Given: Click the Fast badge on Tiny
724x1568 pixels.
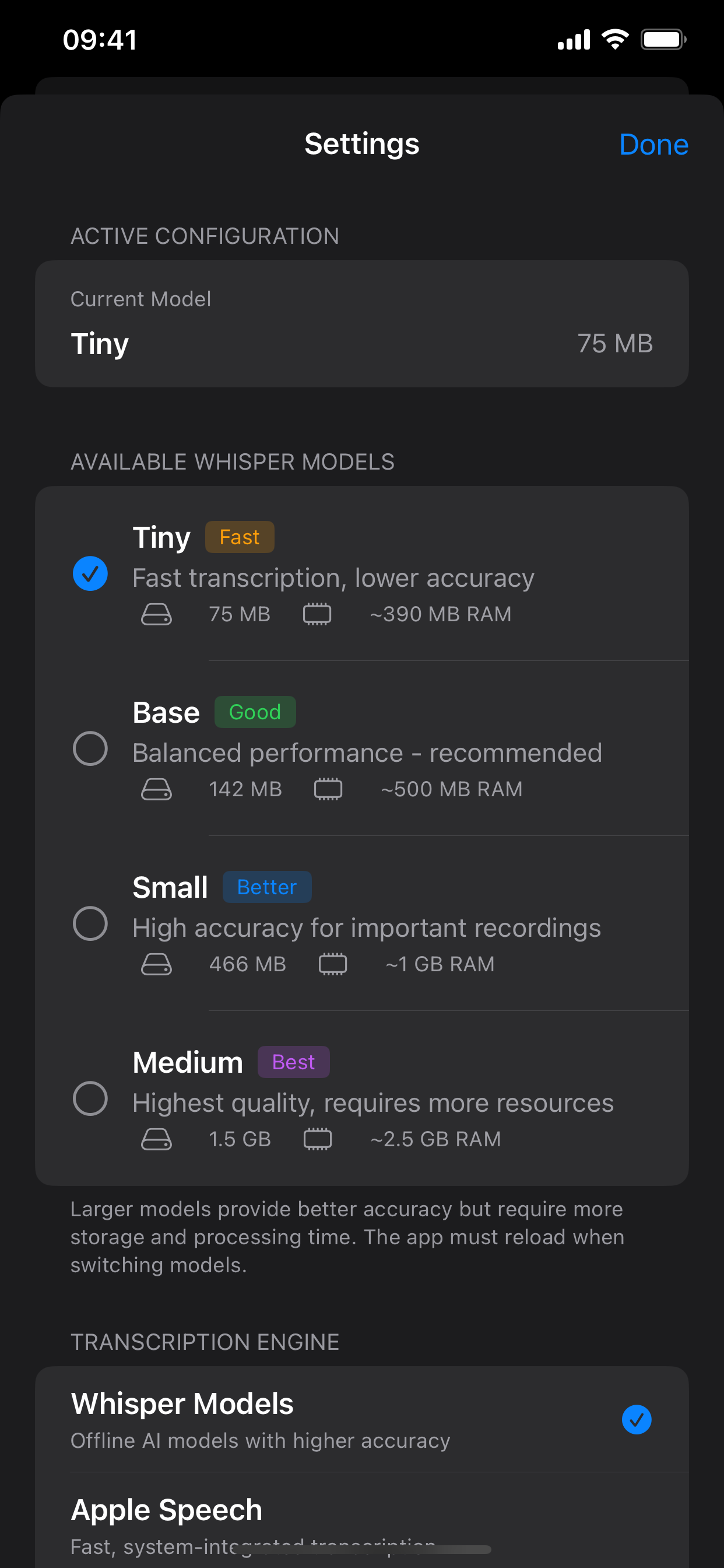Looking at the screenshot, I should (x=239, y=536).
